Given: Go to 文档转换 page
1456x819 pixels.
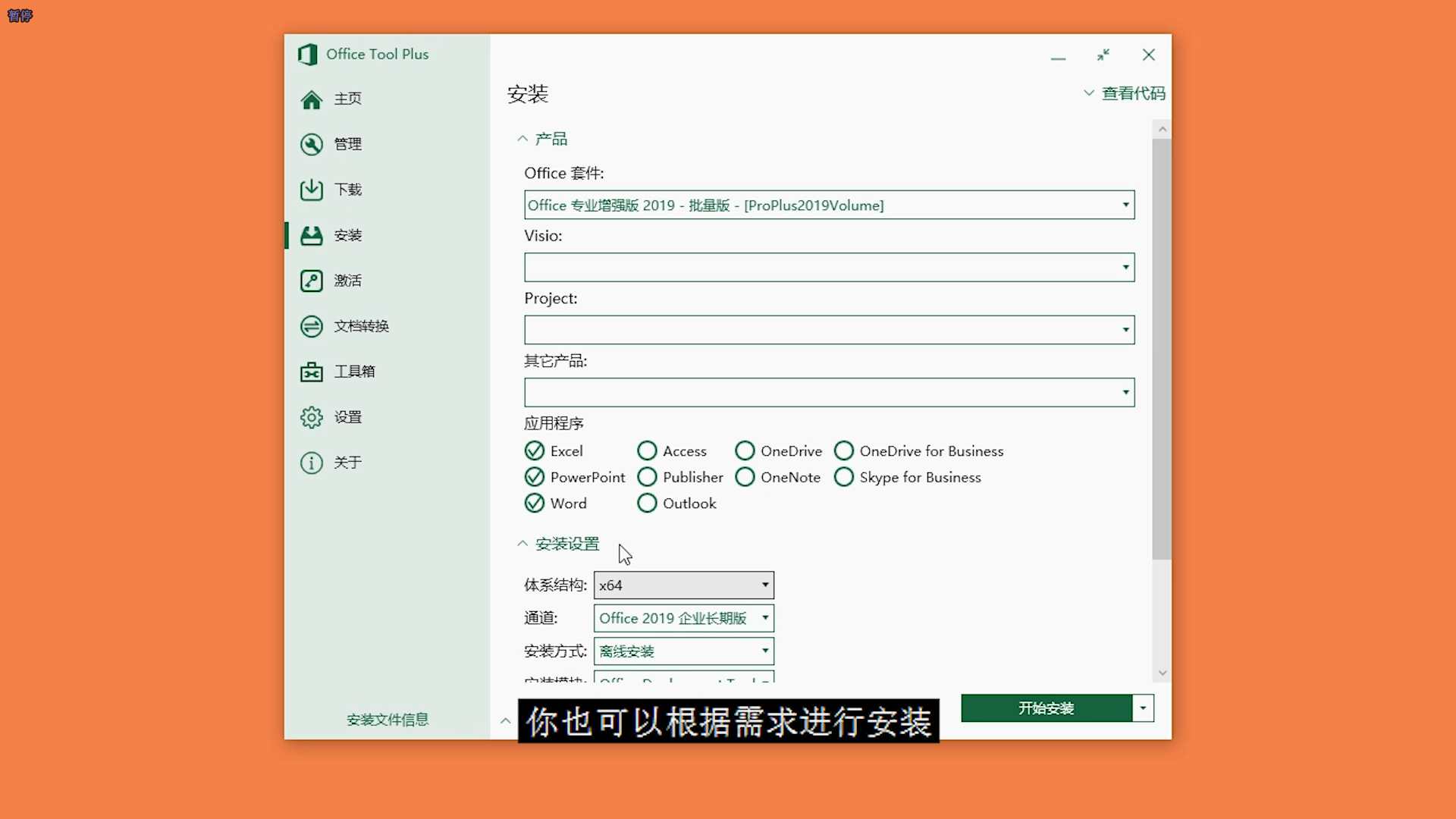Looking at the screenshot, I should point(362,326).
